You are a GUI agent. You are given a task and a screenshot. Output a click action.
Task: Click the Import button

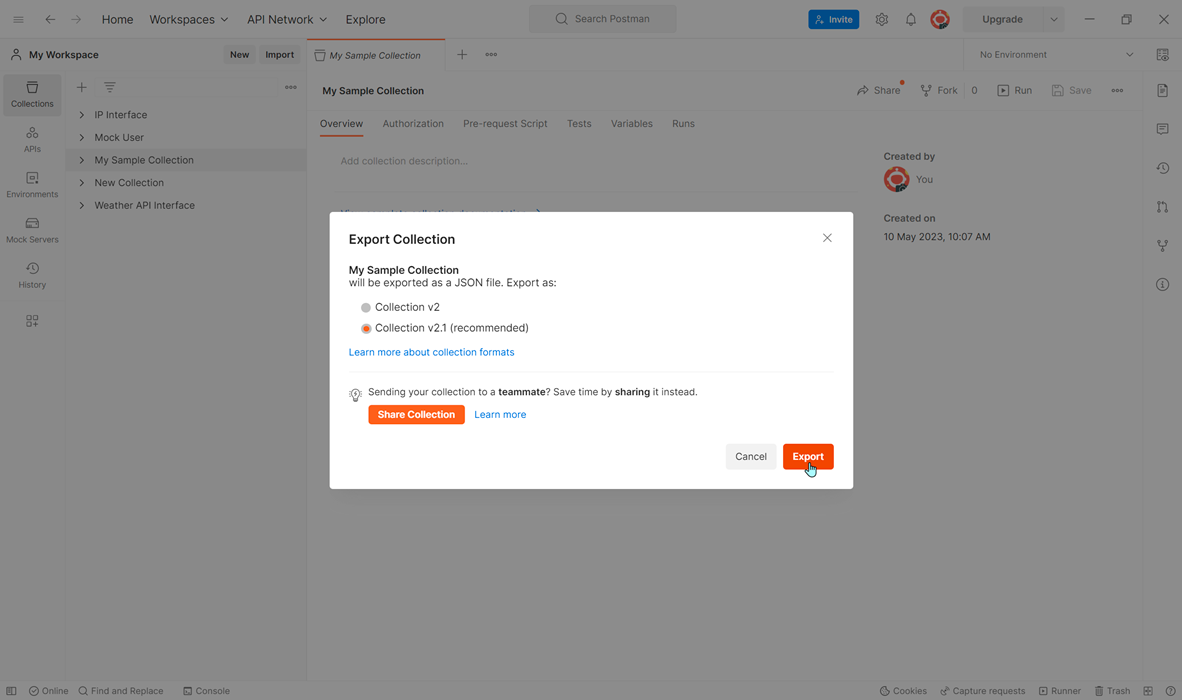(280, 54)
